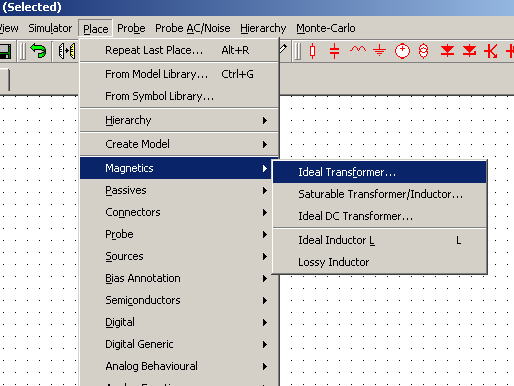The height and width of the screenshot is (386, 514).
Task: Choose From Symbol Library
Action: [179, 96]
